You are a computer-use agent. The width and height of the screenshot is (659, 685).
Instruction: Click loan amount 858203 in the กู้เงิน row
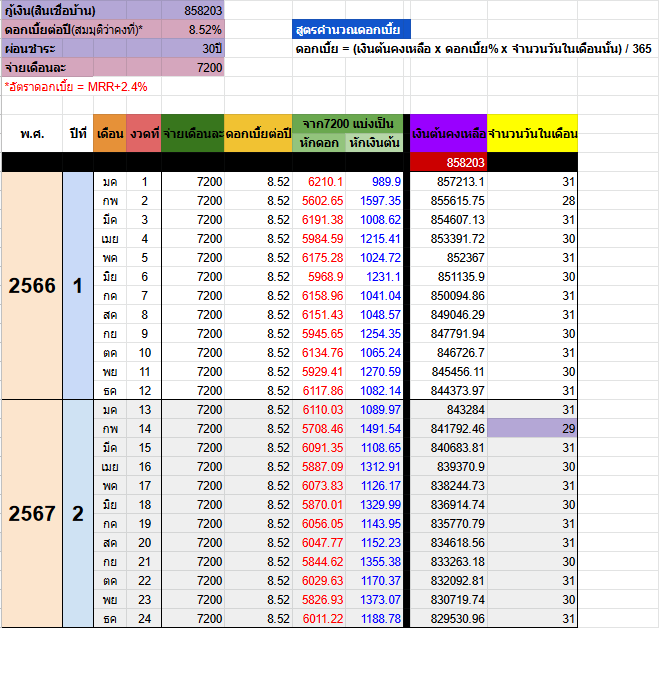click(193, 10)
